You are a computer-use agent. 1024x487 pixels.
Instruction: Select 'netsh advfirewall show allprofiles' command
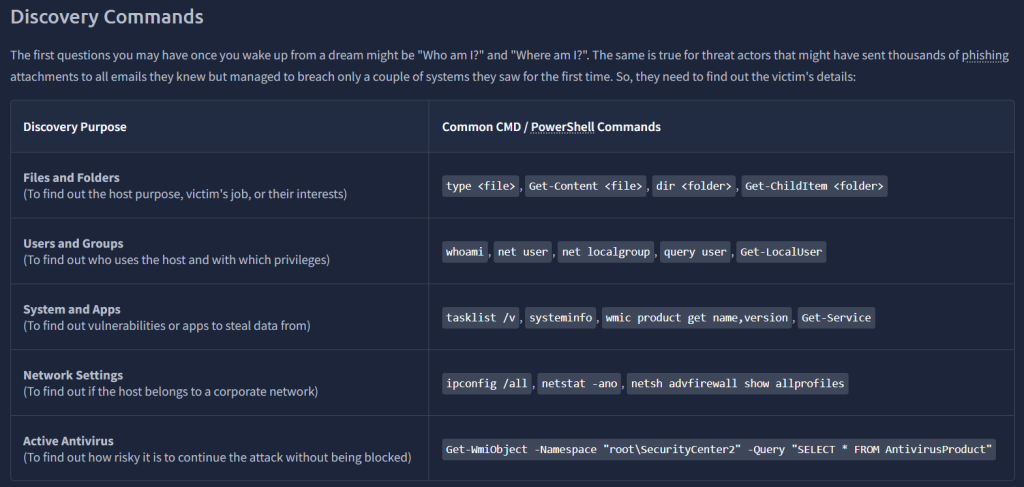coord(738,384)
